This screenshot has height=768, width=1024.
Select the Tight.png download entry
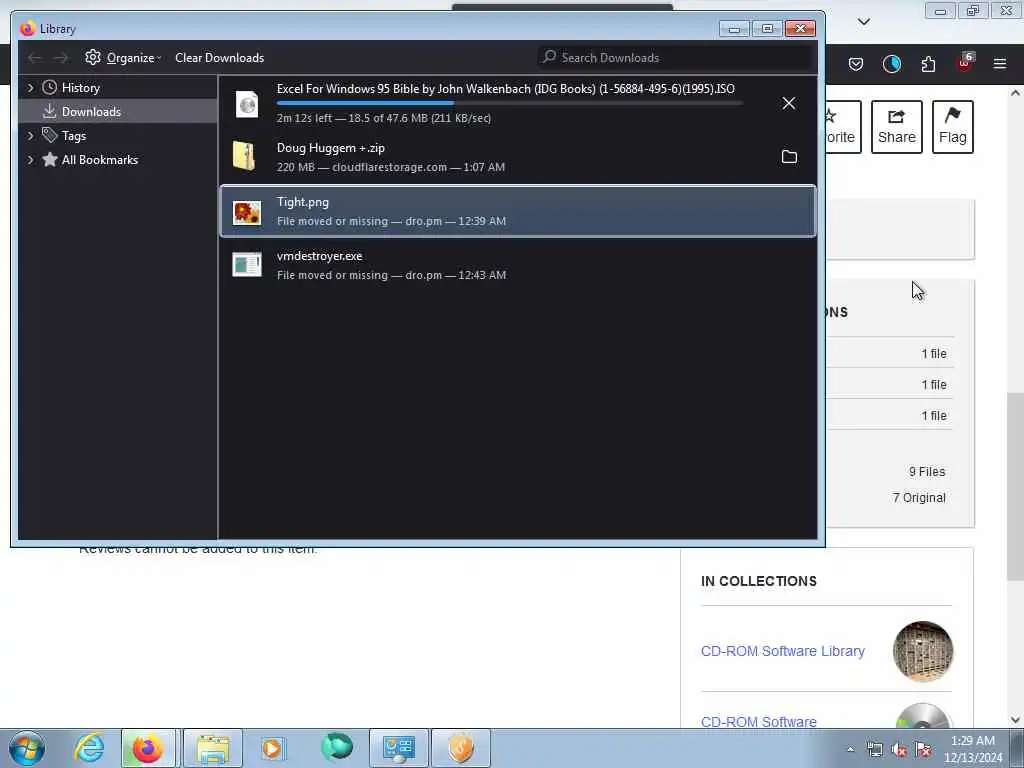click(518, 211)
